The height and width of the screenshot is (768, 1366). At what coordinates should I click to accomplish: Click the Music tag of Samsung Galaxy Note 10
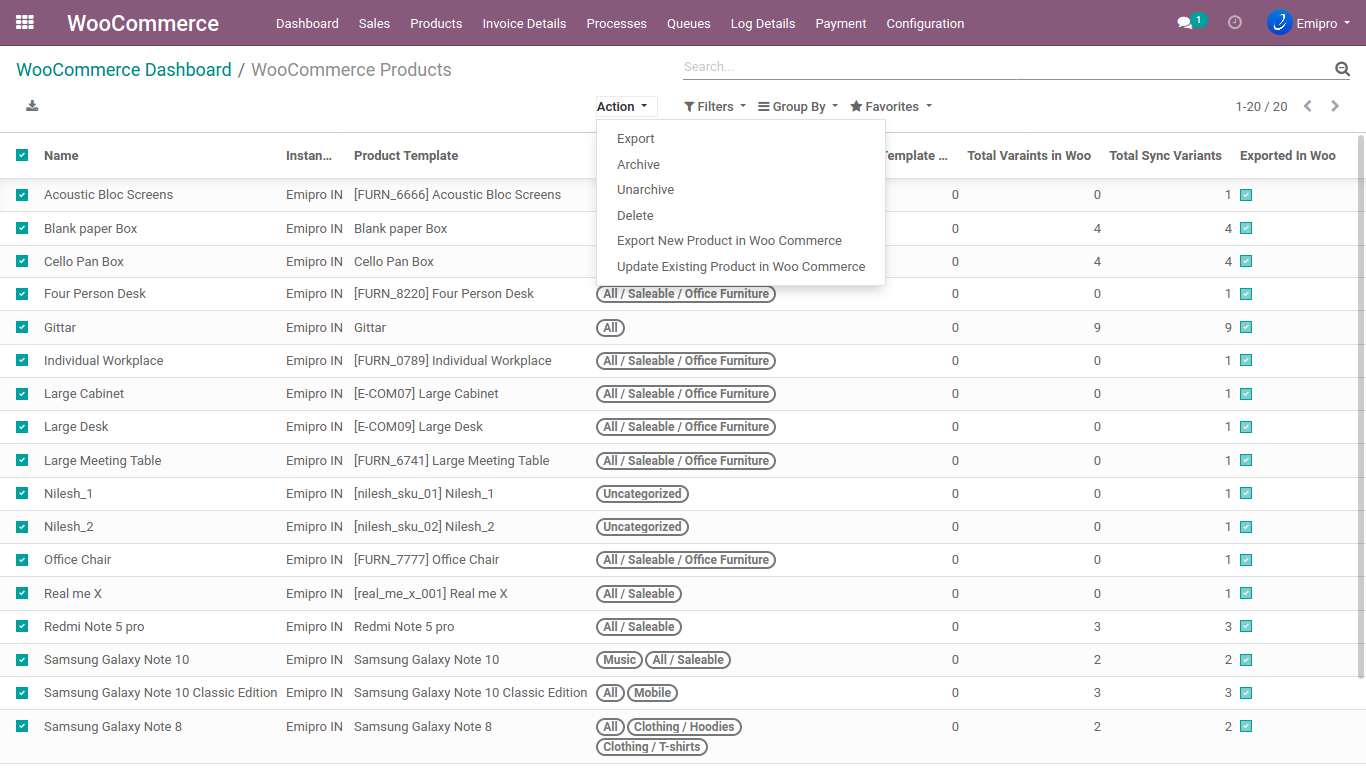(619, 660)
